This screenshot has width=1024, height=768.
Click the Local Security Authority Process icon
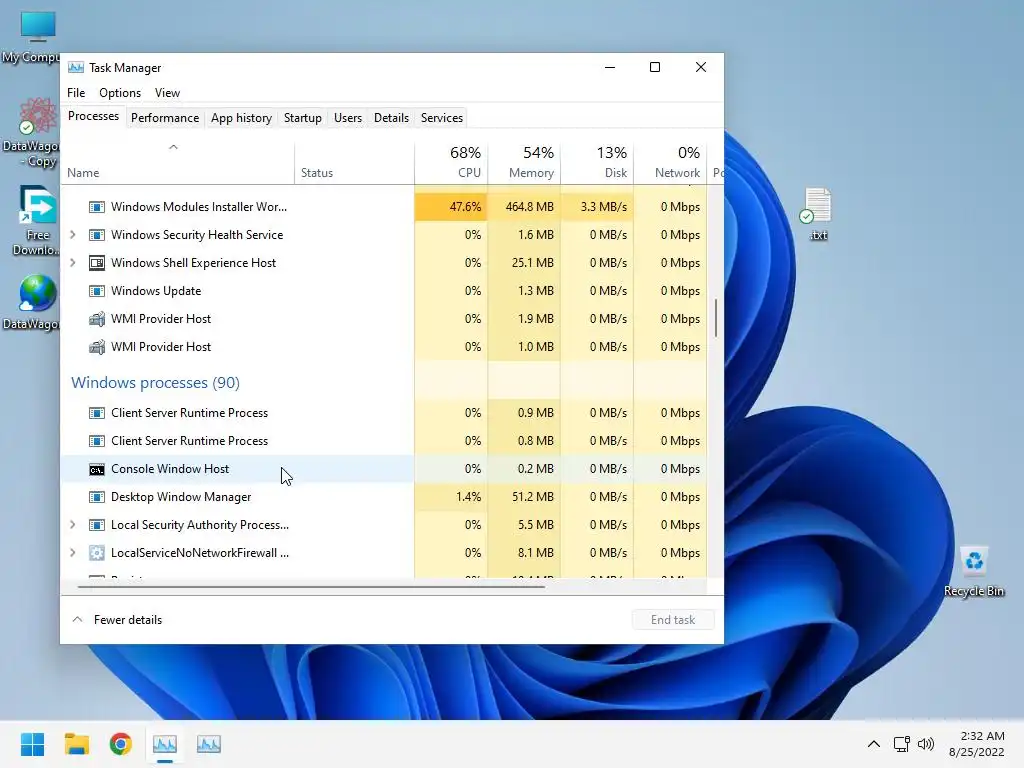click(97, 526)
